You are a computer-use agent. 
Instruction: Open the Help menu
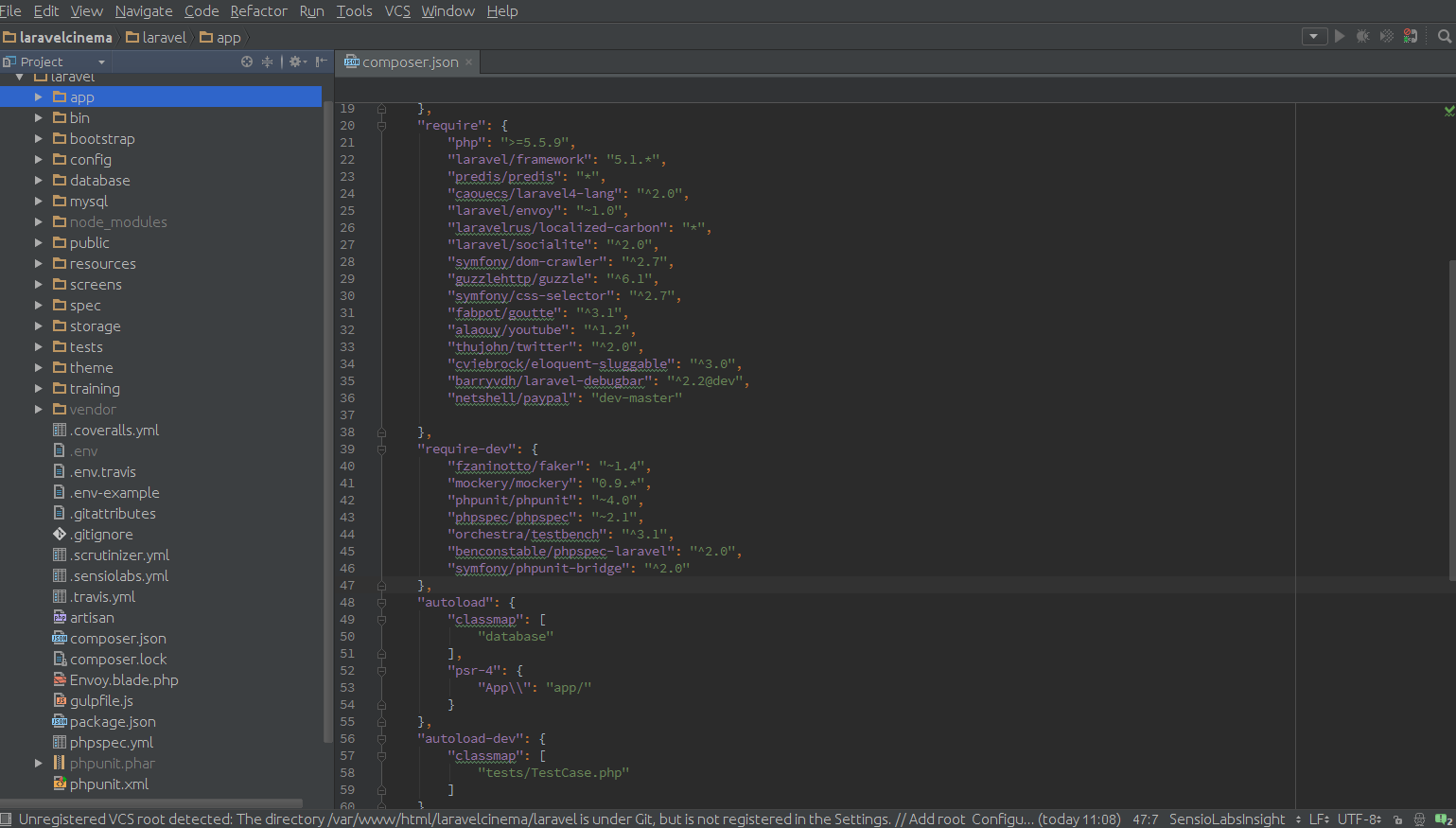point(502,10)
